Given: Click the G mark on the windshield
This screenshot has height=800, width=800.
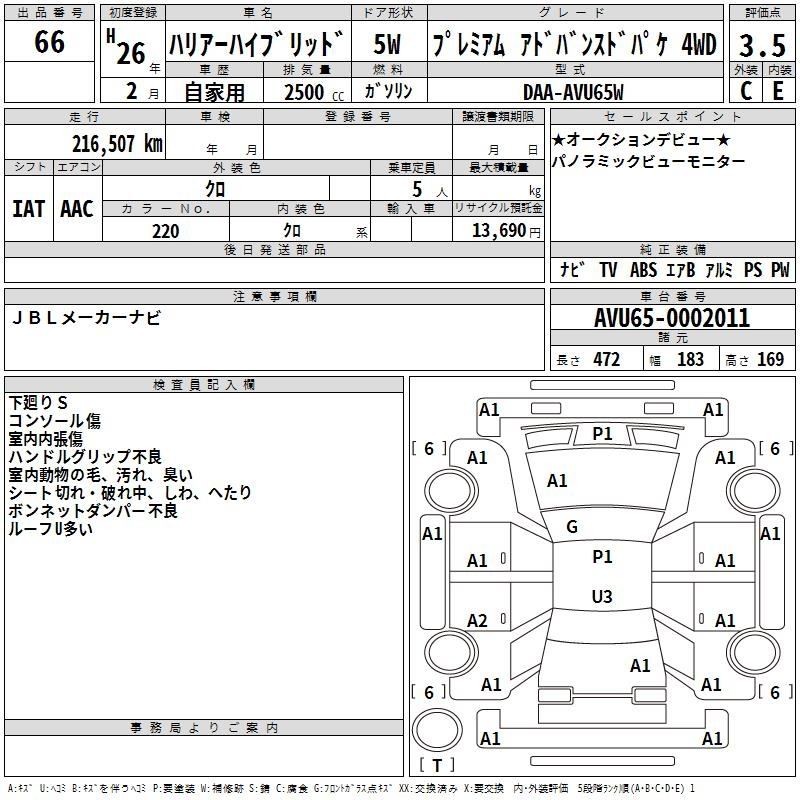Looking at the screenshot, I should [572, 527].
